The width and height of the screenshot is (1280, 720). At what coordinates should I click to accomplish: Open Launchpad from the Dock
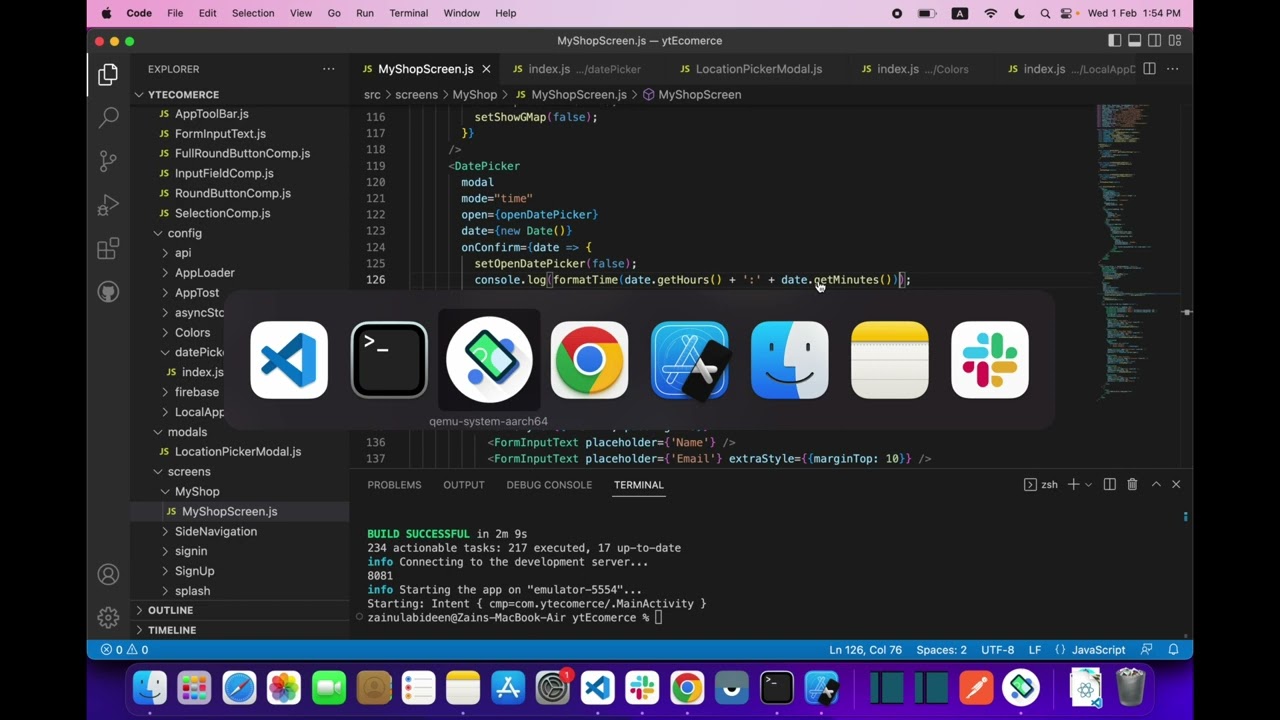click(194, 688)
